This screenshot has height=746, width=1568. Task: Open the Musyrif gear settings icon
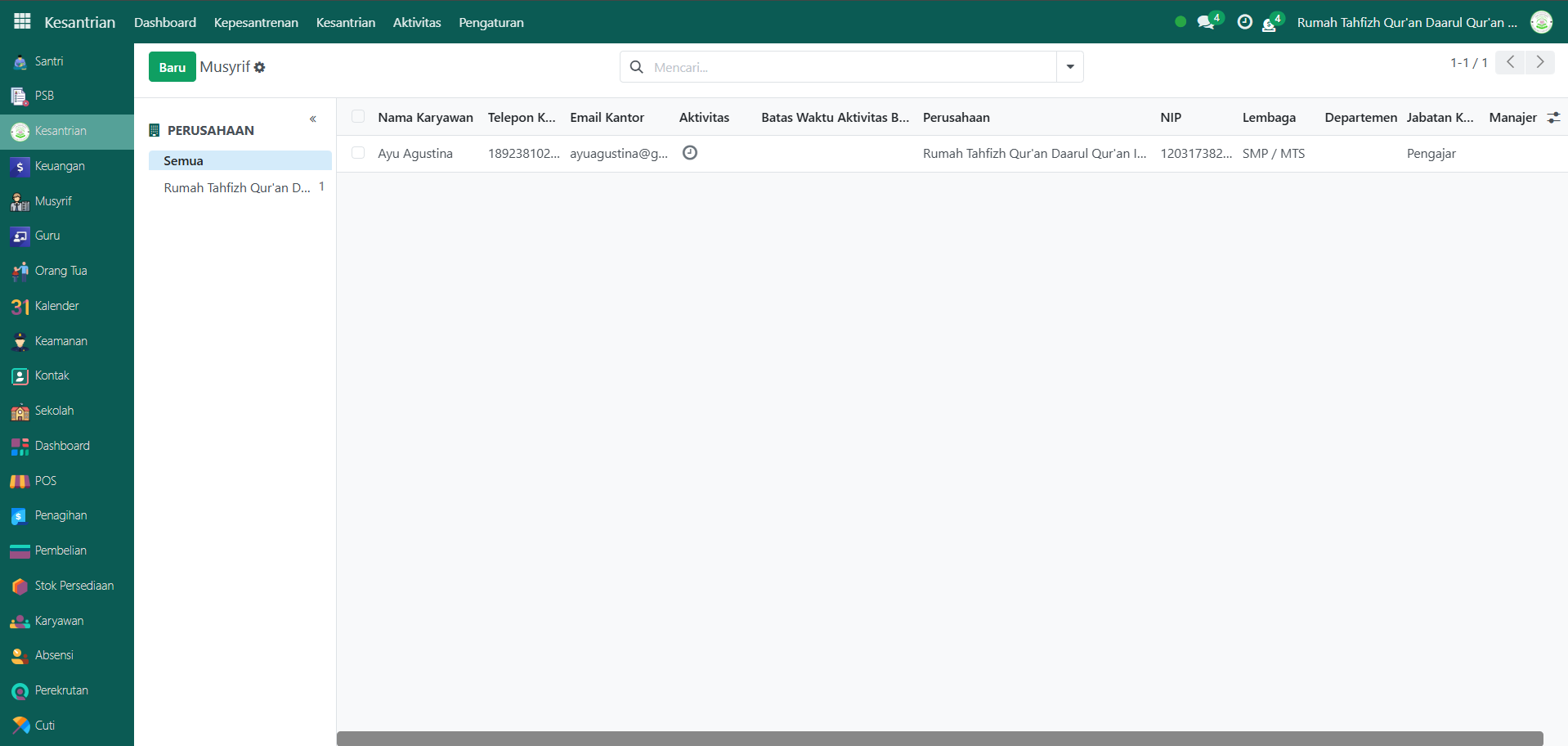(260, 67)
